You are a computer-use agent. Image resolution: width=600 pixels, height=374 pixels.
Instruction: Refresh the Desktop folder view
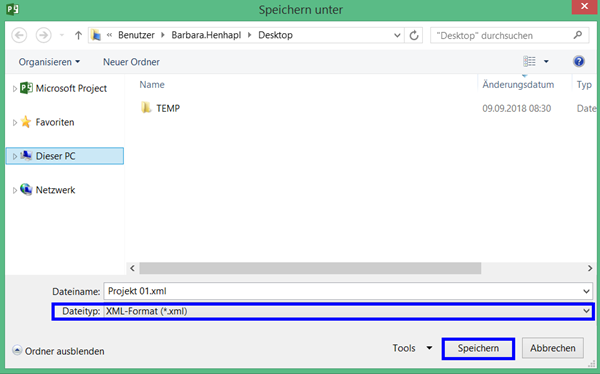(x=414, y=36)
